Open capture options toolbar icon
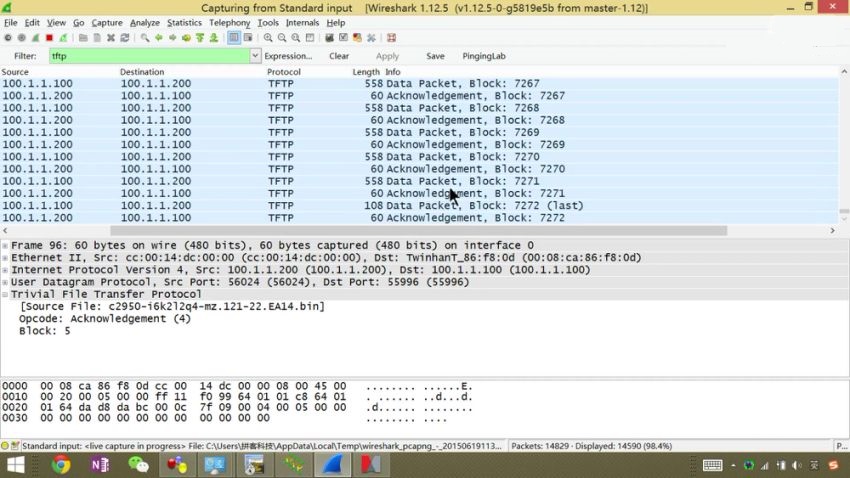The width and height of the screenshot is (850, 478). pos(22,38)
